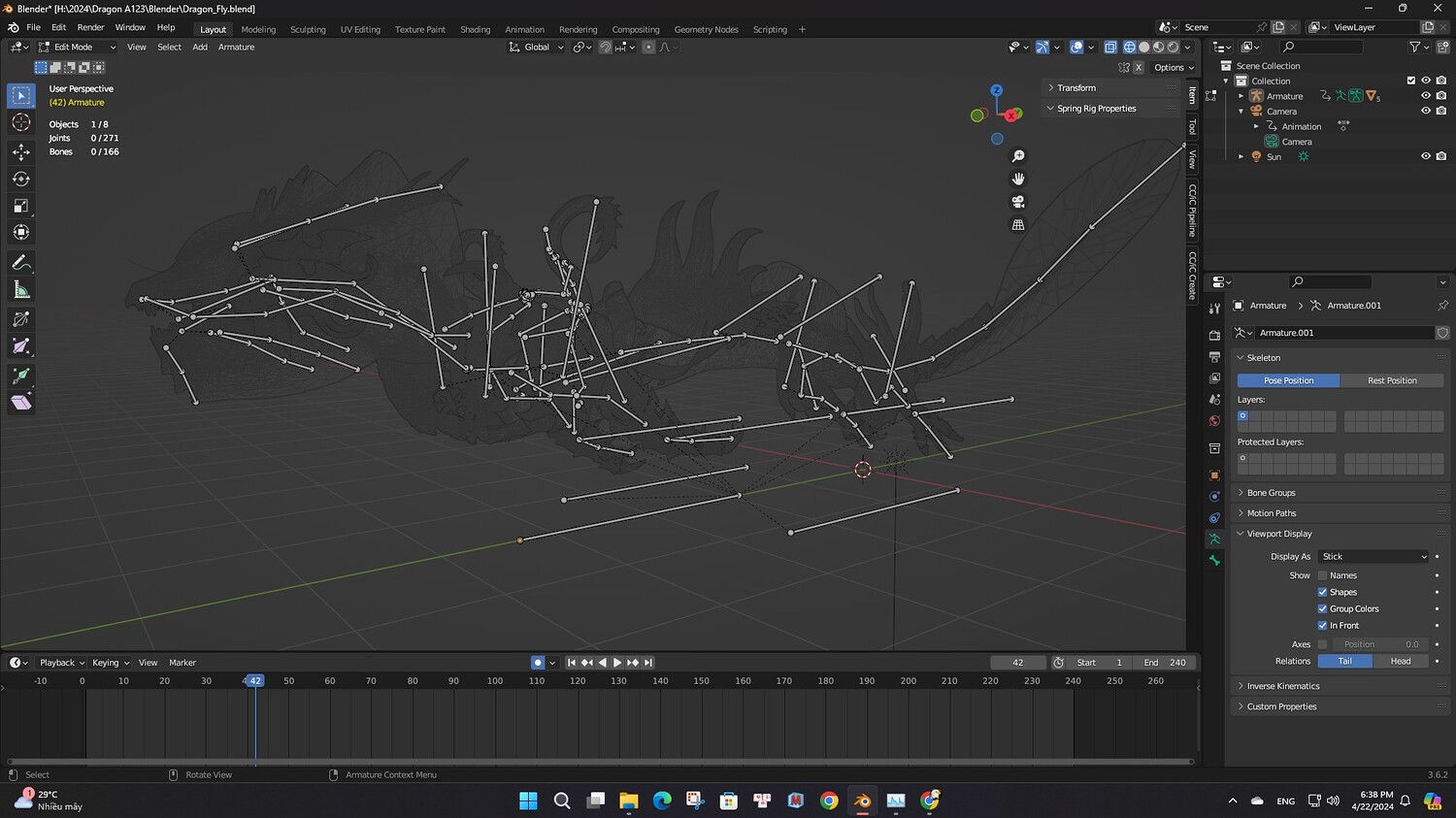Image resolution: width=1456 pixels, height=818 pixels.
Task: Click the viewport zoom magnifier gizmo
Action: (1018, 156)
